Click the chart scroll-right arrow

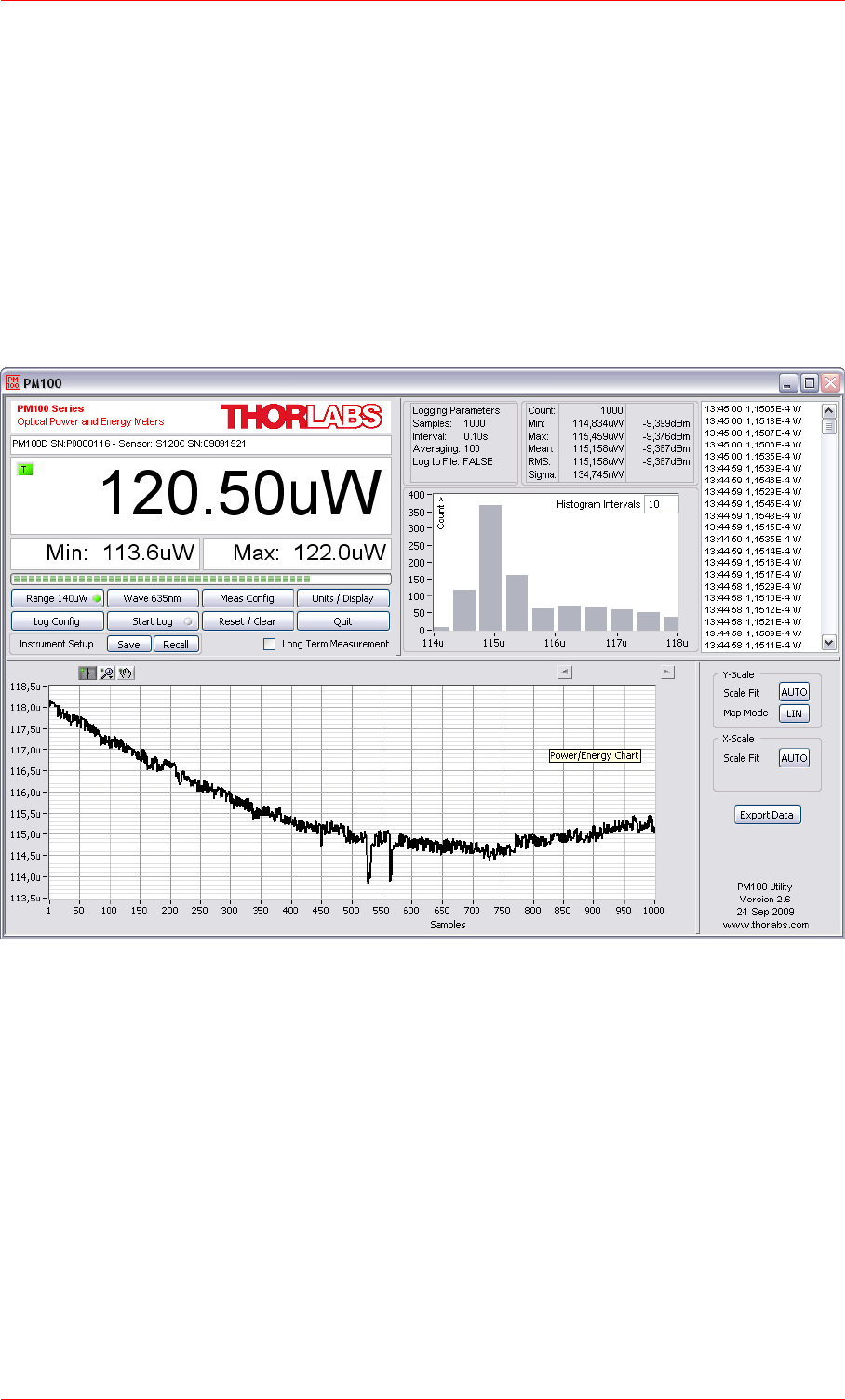pyautogui.click(x=667, y=673)
